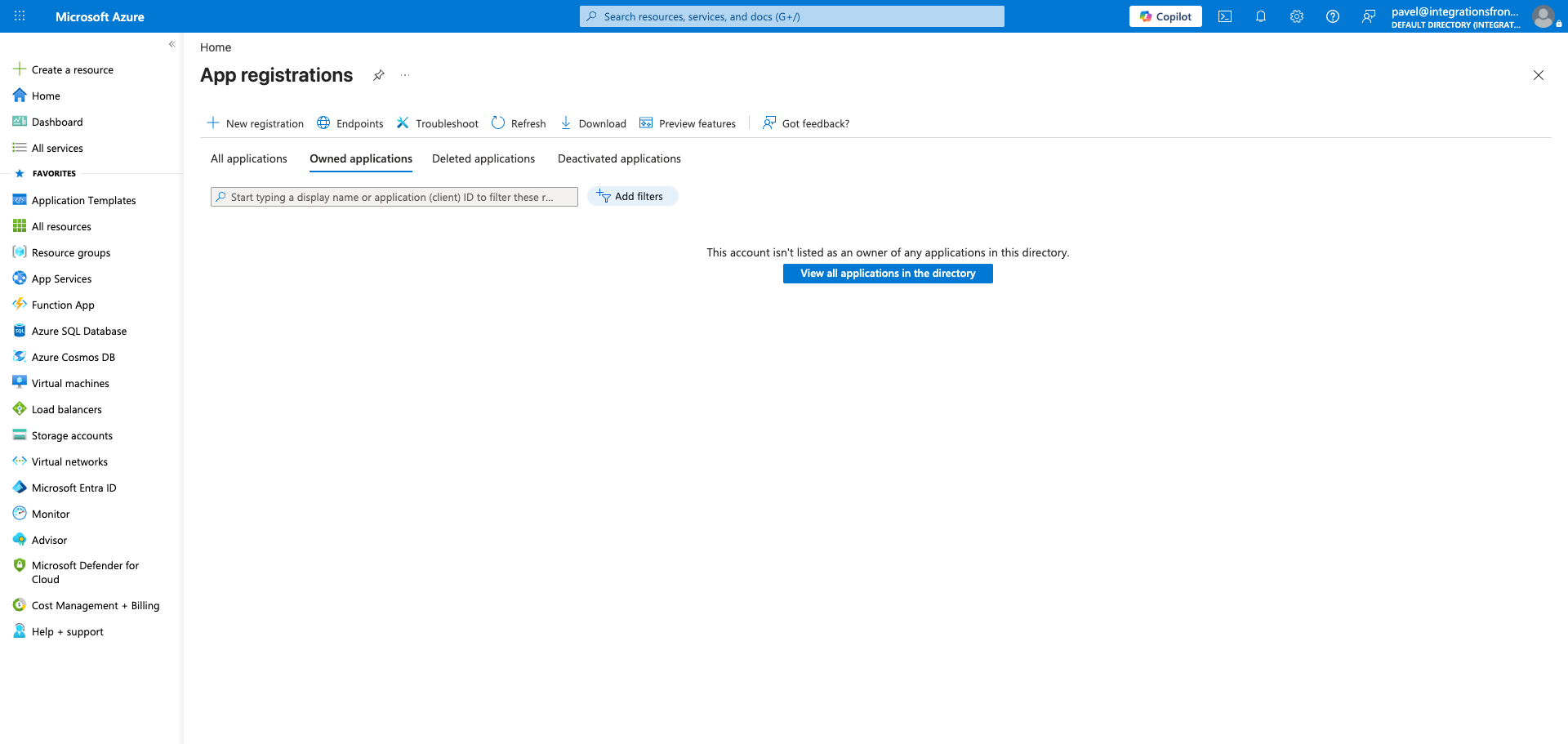Click the Load balancers icon
The image size is (1568, 744).
click(20, 409)
